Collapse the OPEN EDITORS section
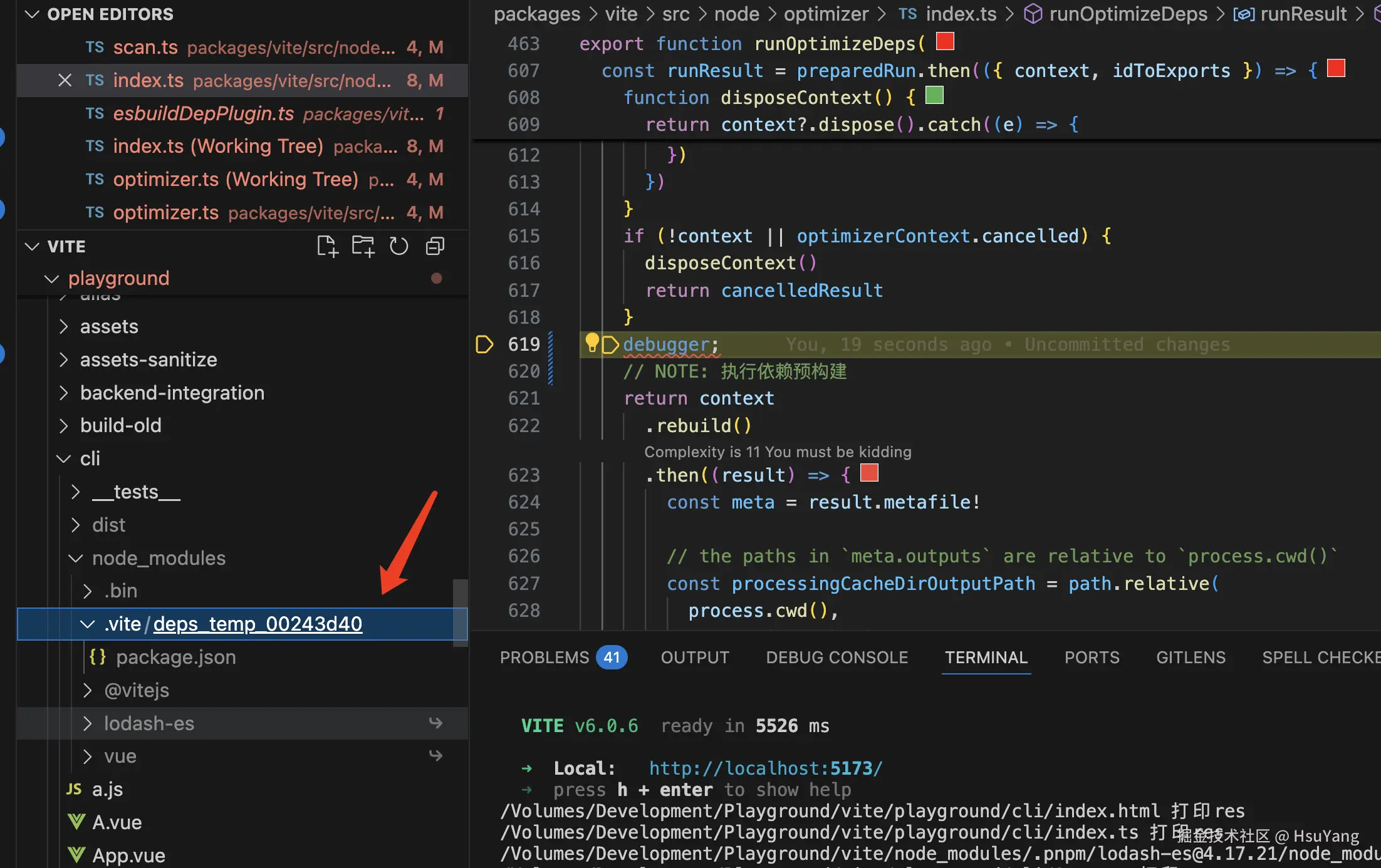This screenshot has height=868, width=1381. coord(32,14)
